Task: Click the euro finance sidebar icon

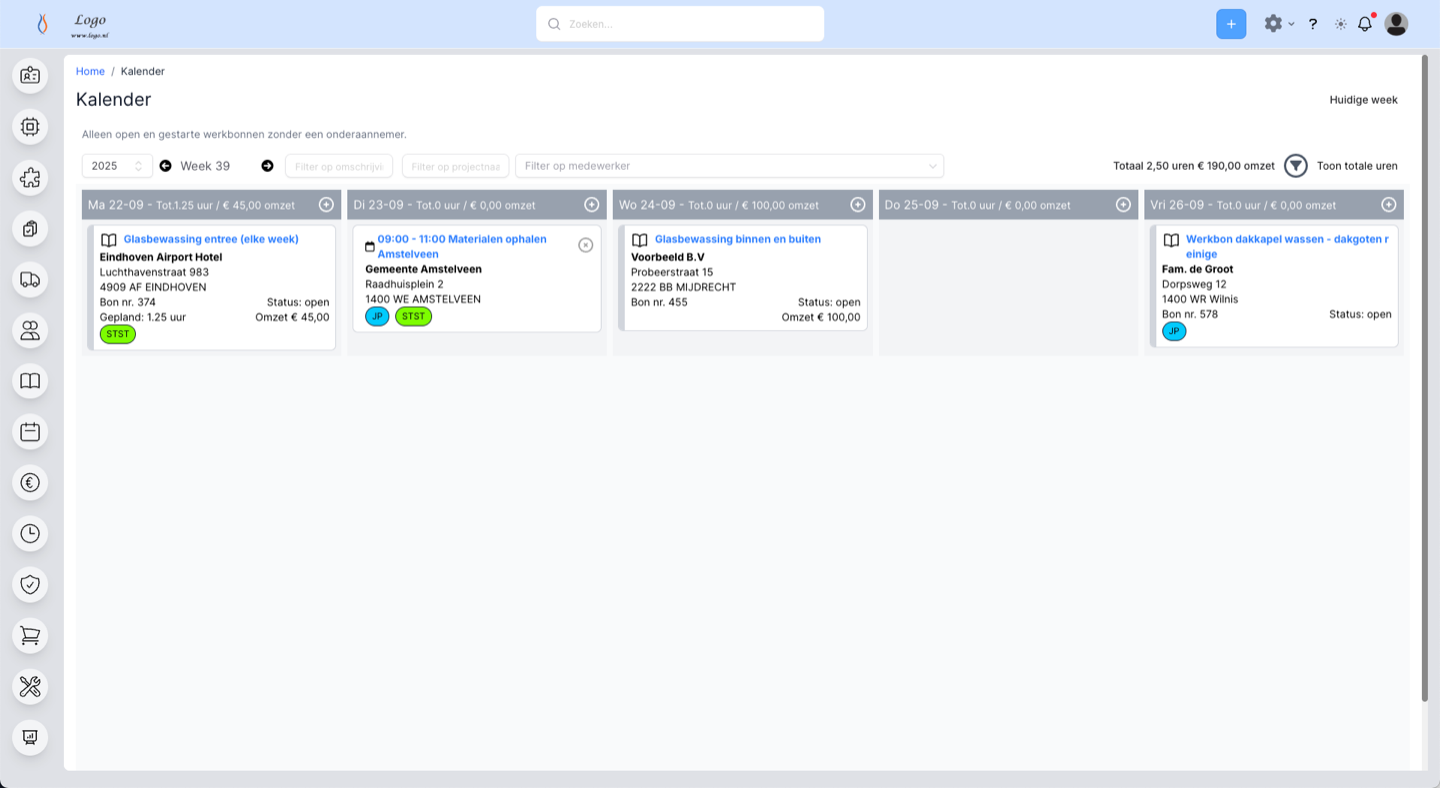Action: tap(30, 483)
